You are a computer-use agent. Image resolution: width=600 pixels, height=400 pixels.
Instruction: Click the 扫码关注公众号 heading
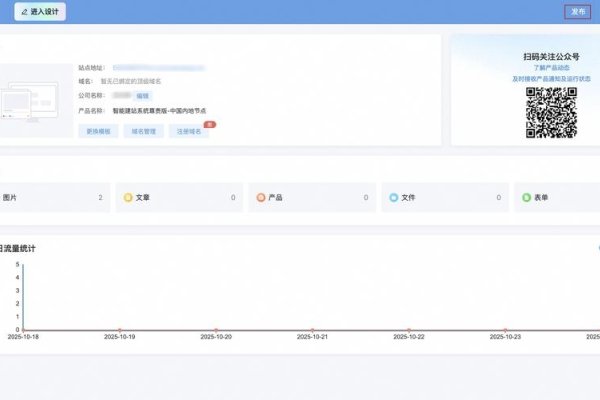(551, 57)
